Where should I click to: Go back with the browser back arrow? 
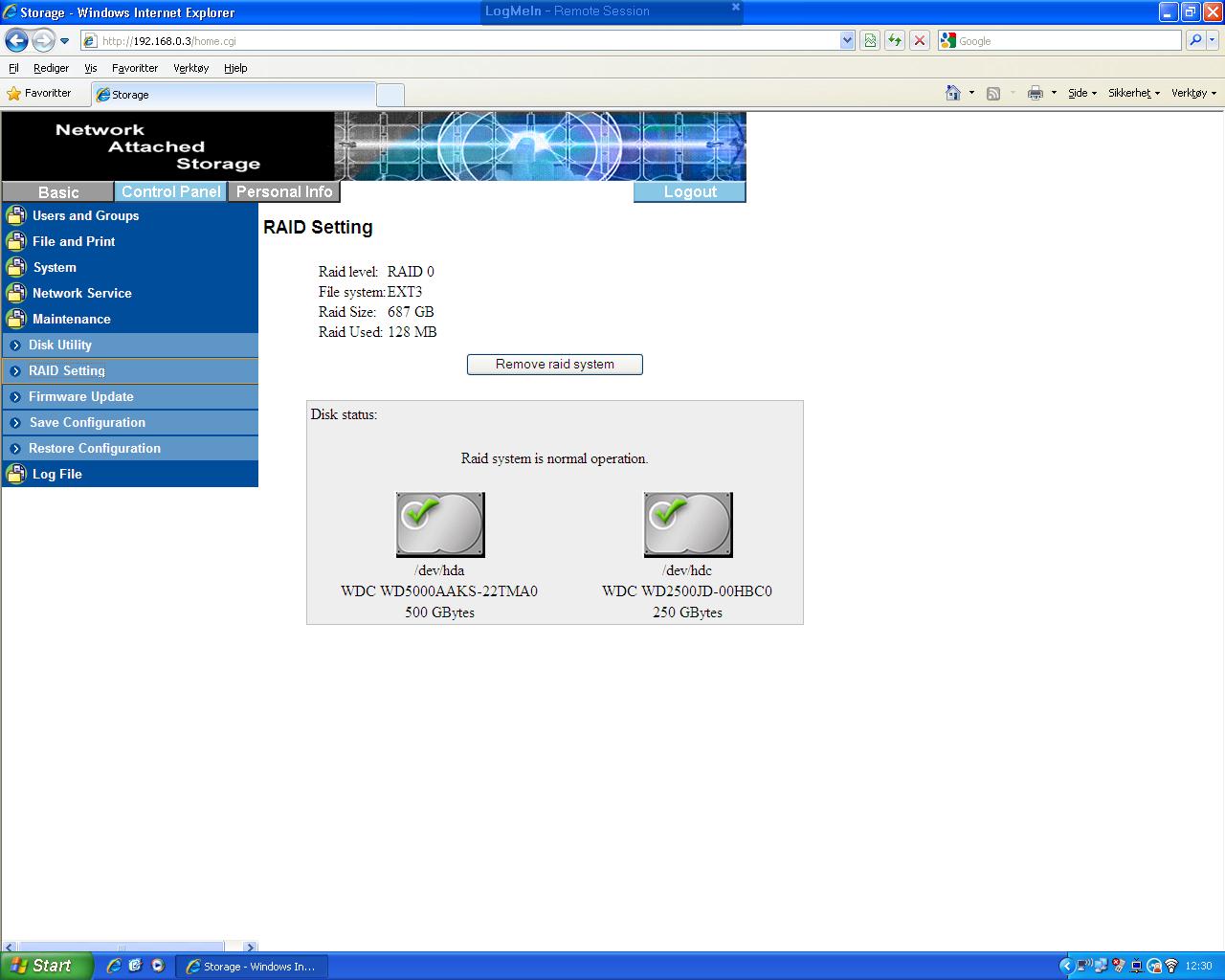pyautogui.click(x=16, y=40)
